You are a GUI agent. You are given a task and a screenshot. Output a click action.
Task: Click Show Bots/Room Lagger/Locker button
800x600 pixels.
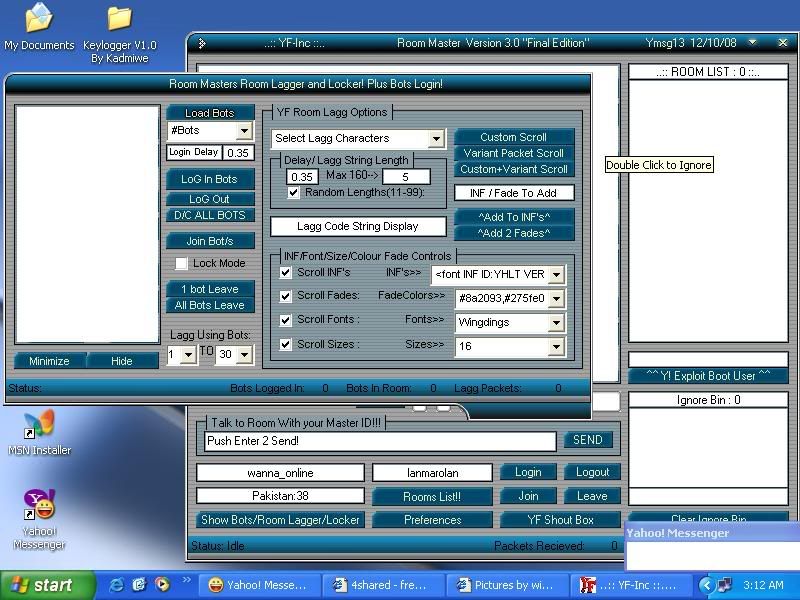(280, 520)
